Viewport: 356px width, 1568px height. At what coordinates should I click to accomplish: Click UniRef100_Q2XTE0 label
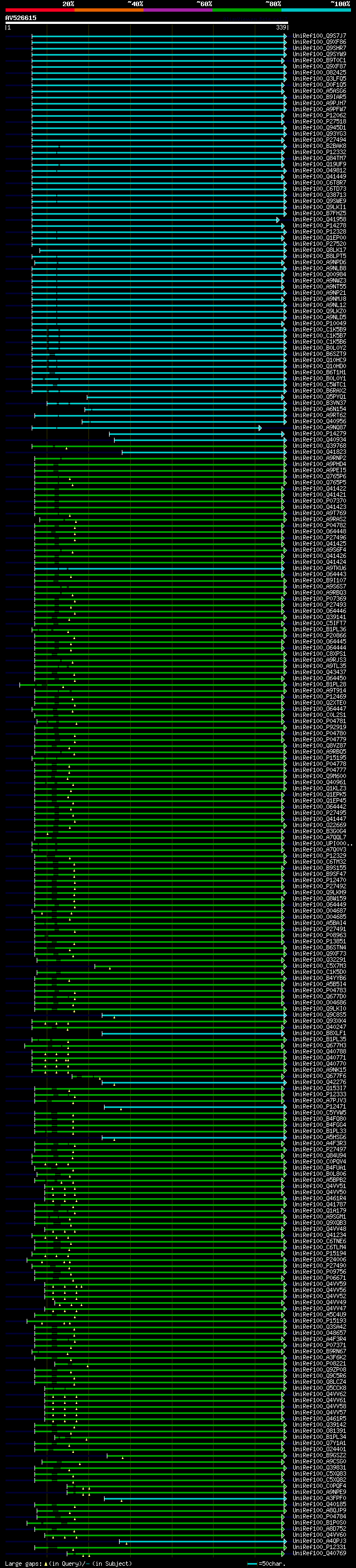(x=319, y=703)
